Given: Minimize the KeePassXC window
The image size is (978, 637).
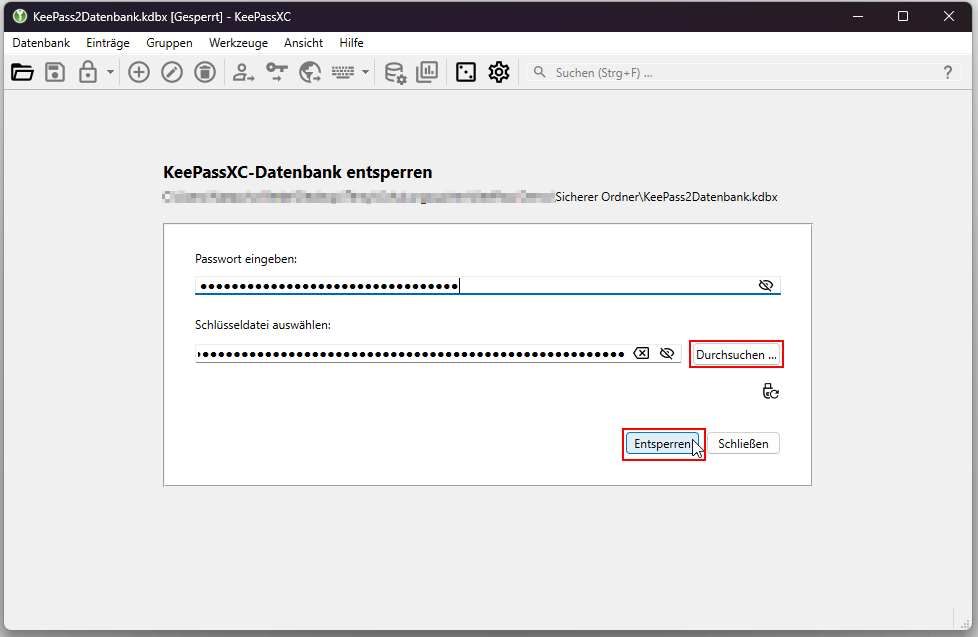Looking at the screenshot, I should (858, 16).
